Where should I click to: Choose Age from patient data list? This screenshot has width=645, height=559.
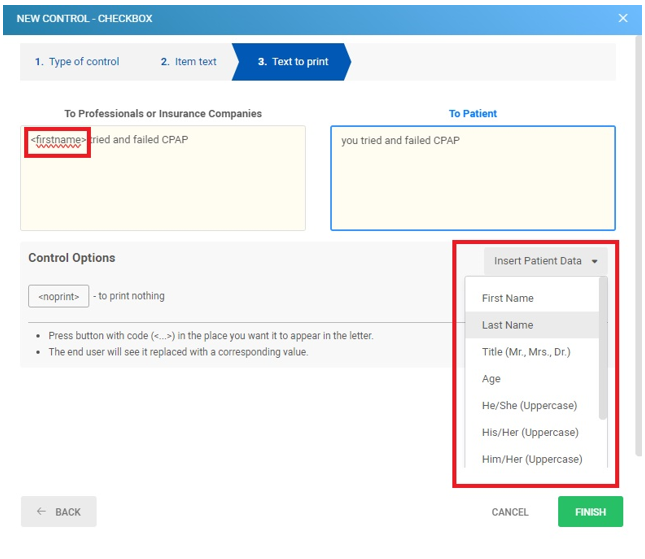[532, 379]
